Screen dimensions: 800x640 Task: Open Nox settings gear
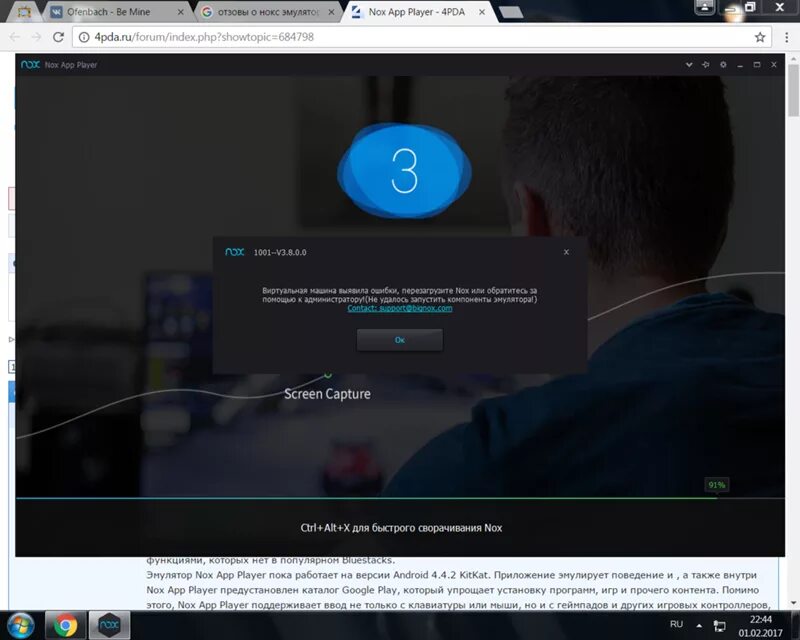tap(723, 65)
